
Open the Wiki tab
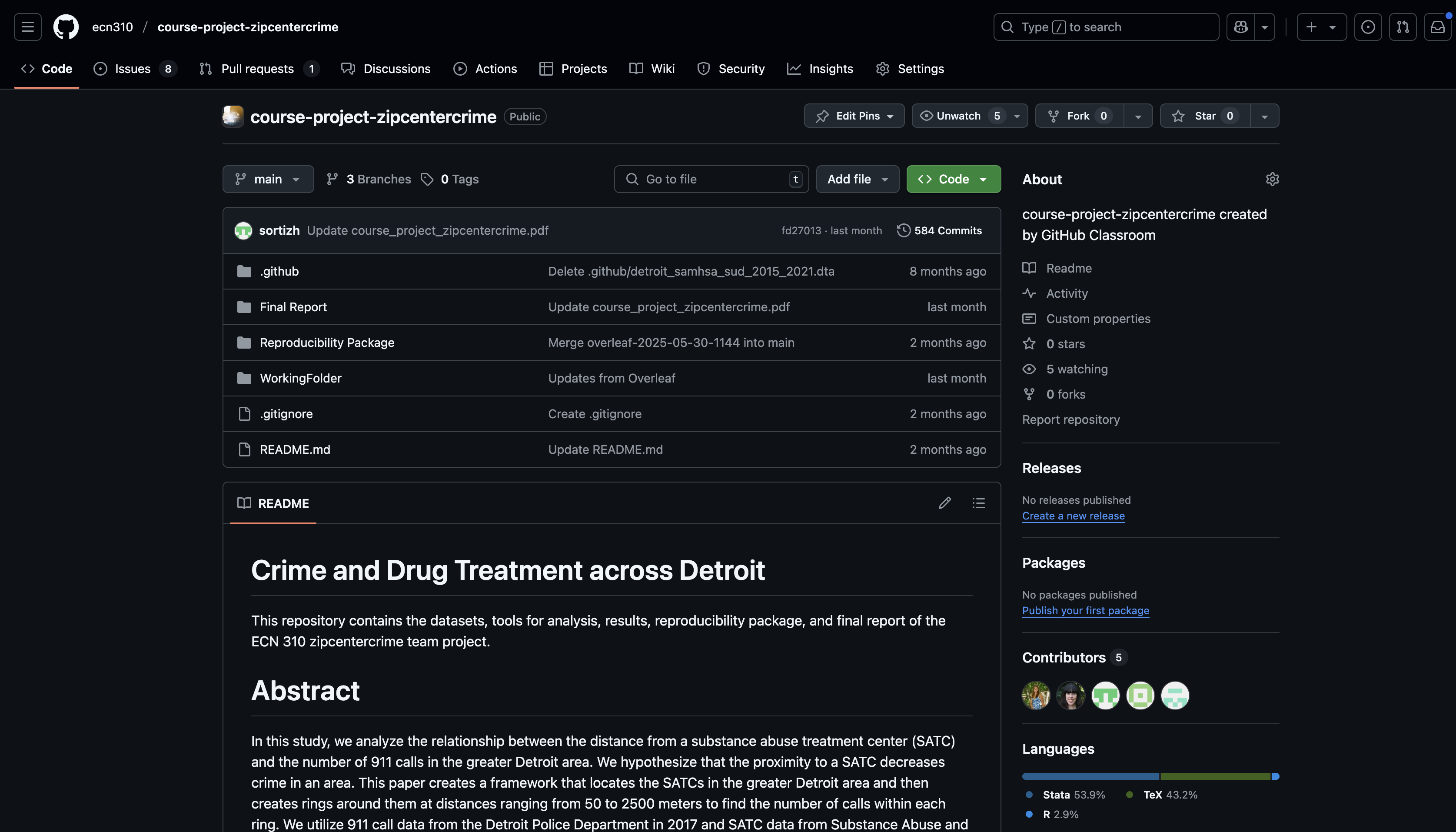[652, 69]
